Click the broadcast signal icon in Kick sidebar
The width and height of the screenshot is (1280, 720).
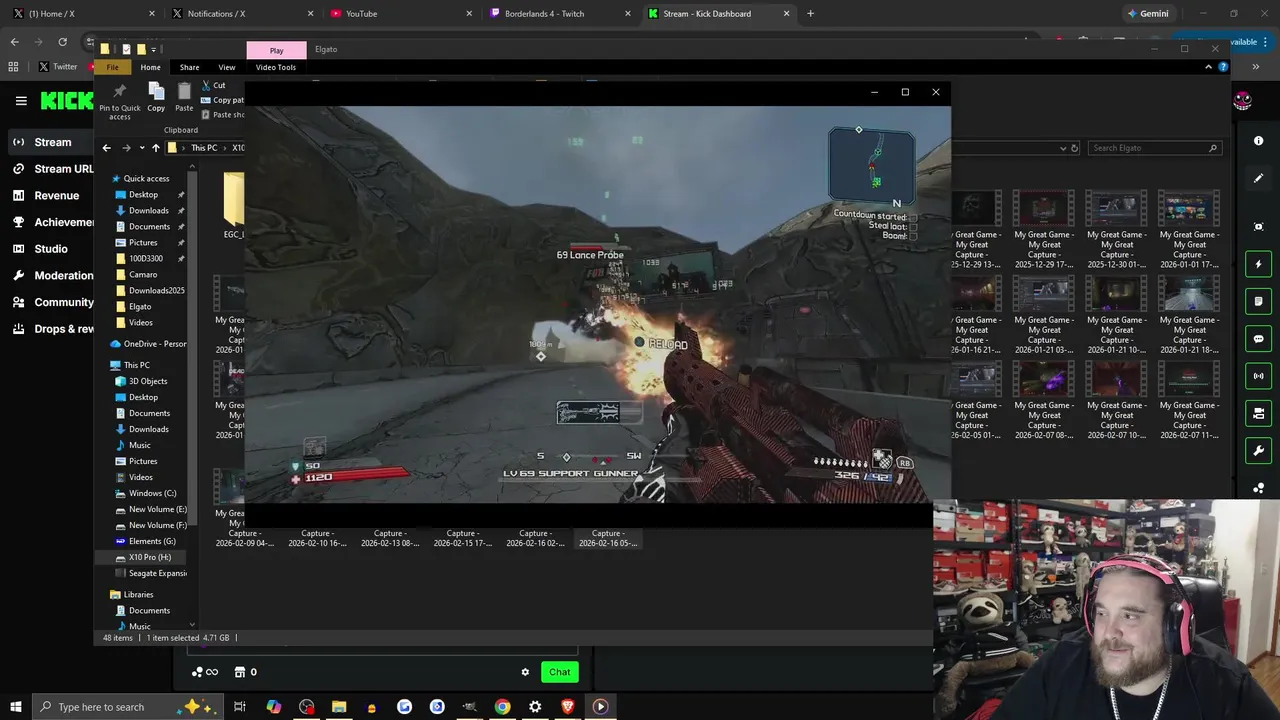[1258, 376]
